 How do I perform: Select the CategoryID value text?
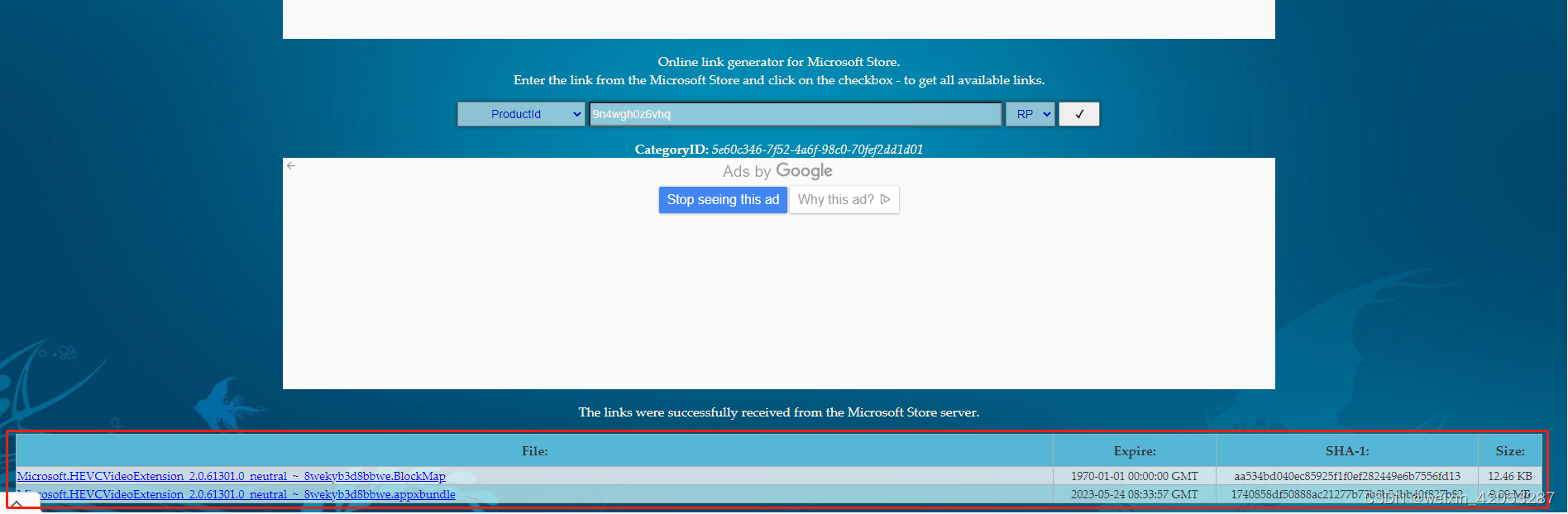point(817,150)
